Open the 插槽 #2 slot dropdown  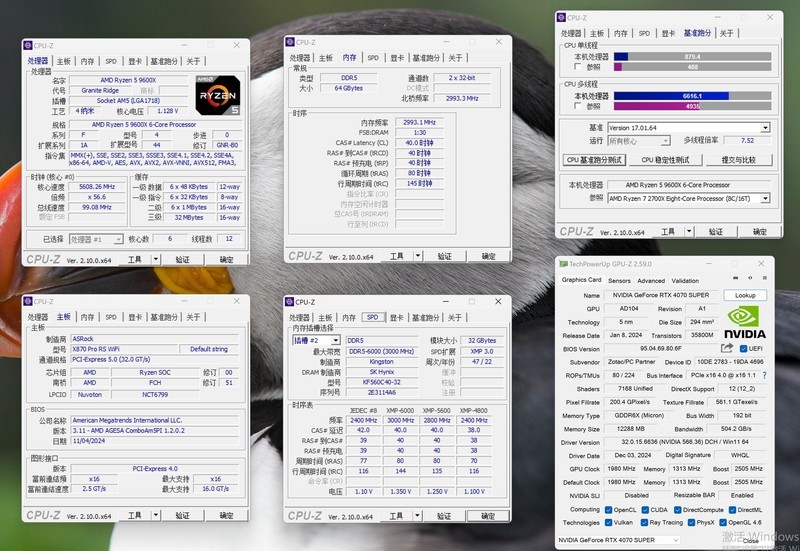coord(316,340)
